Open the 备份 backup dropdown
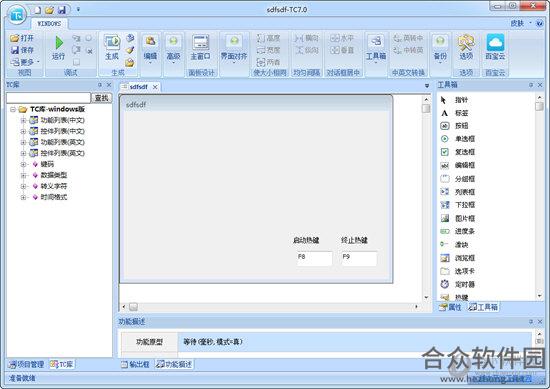This screenshot has width=550, height=389. pyautogui.click(x=440, y=49)
